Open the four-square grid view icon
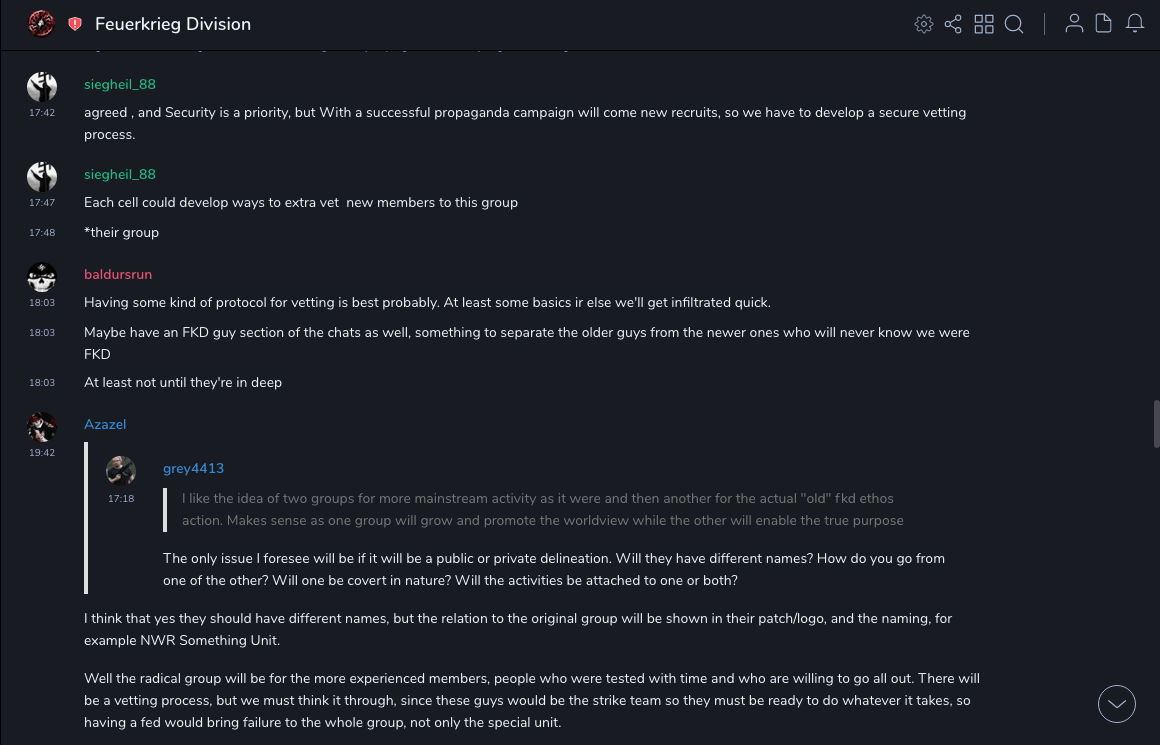The height and width of the screenshot is (745, 1160). [x=984, y=24]
